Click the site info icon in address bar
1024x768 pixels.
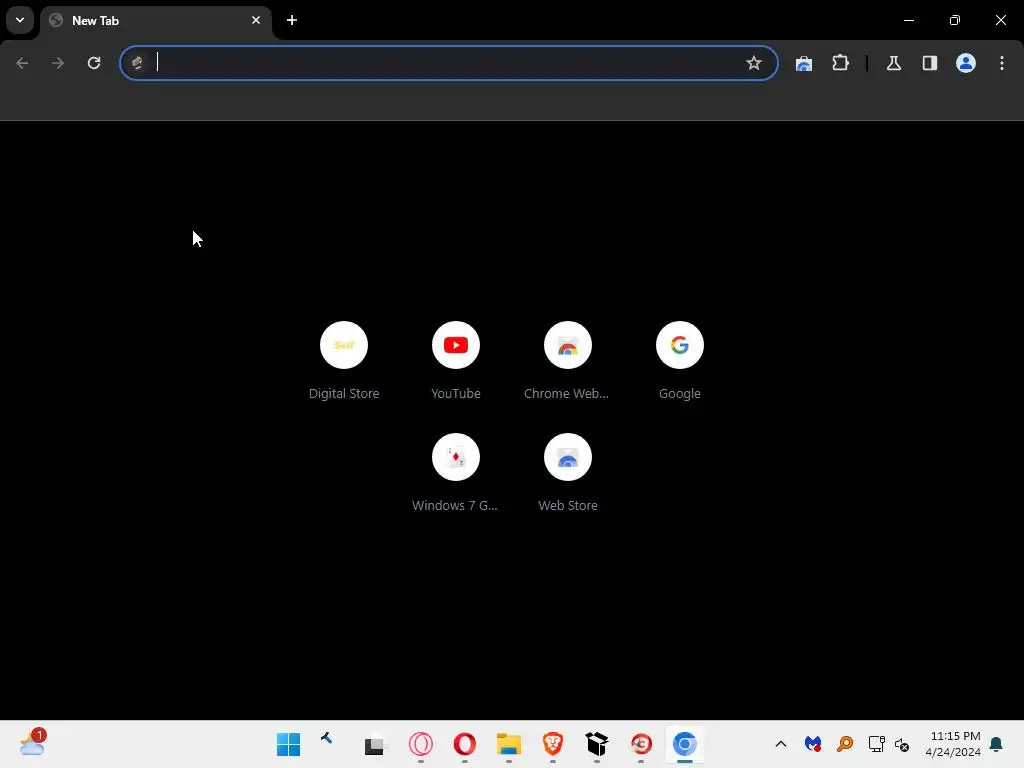(x=137, y=63)
